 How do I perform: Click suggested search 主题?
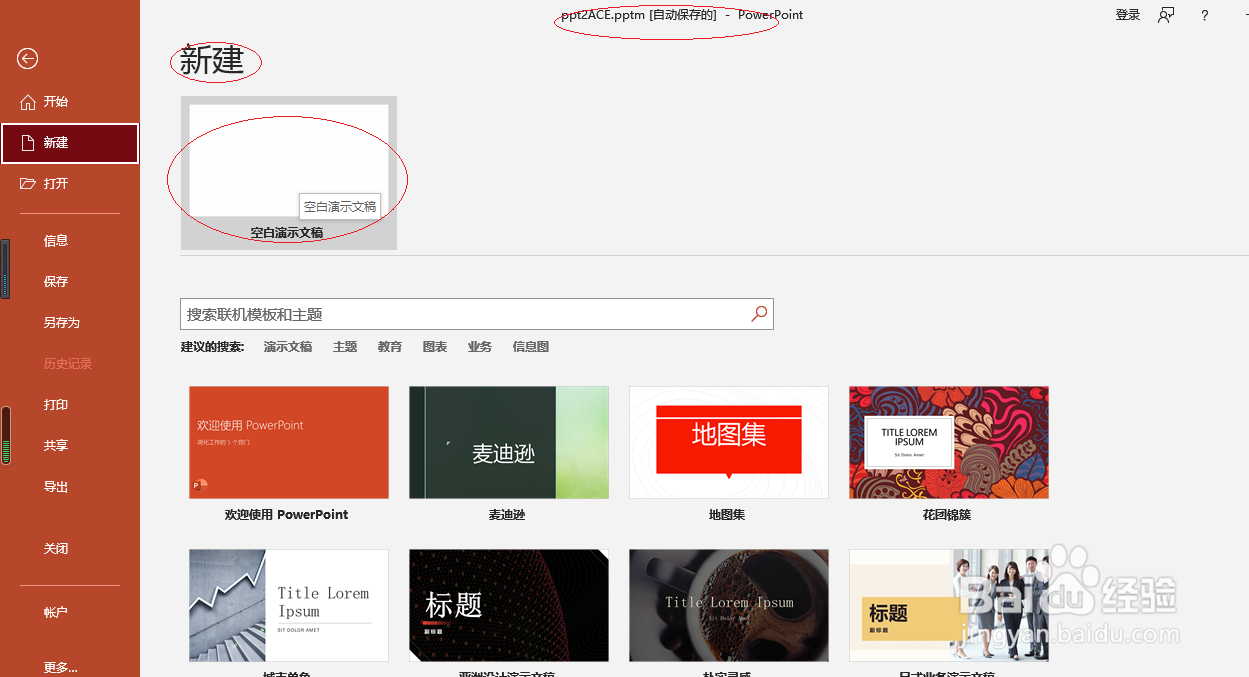pyautogui.click(x=345, y=347)
